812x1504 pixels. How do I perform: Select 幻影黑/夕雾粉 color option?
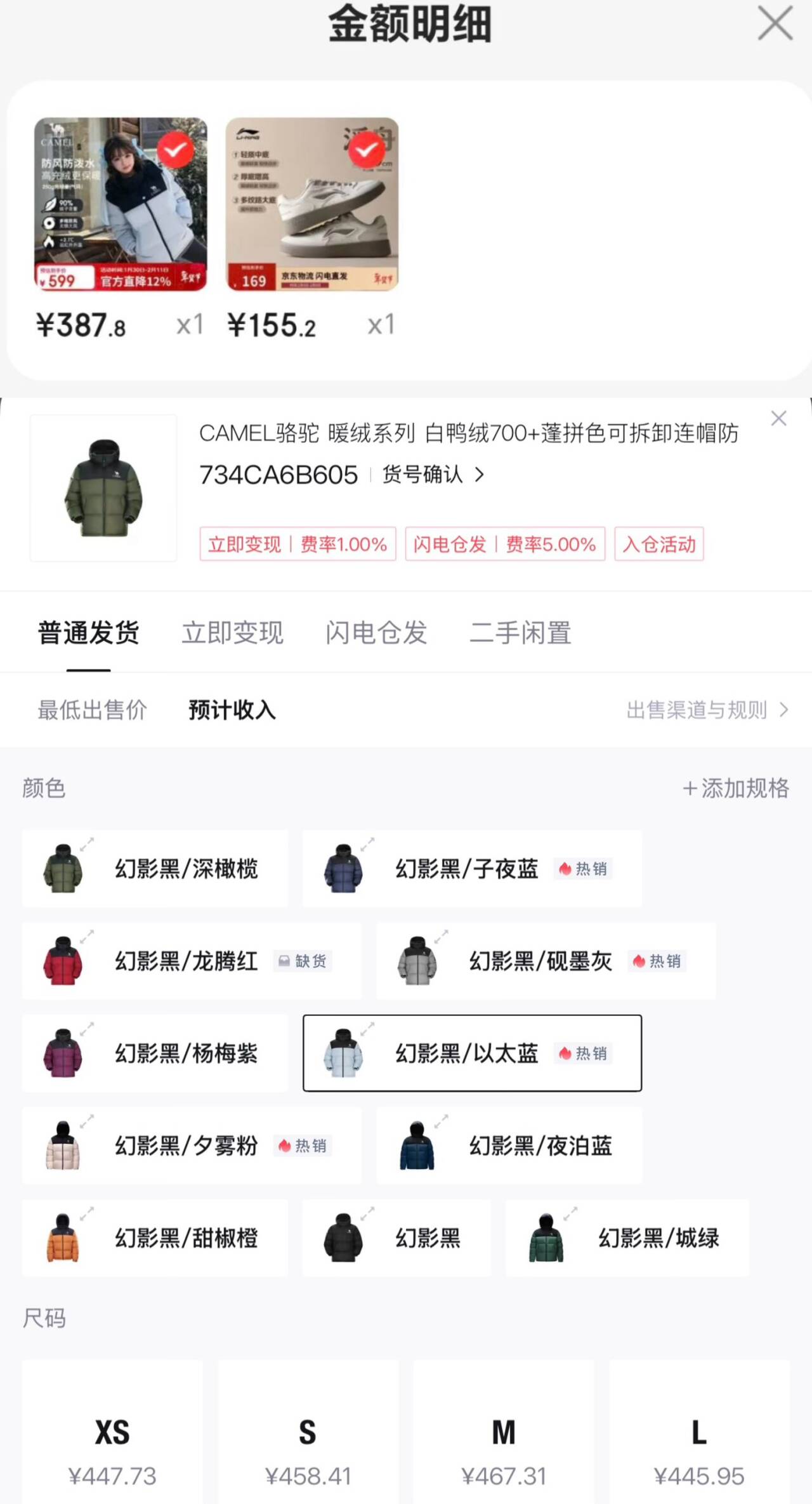(192, 1145)
